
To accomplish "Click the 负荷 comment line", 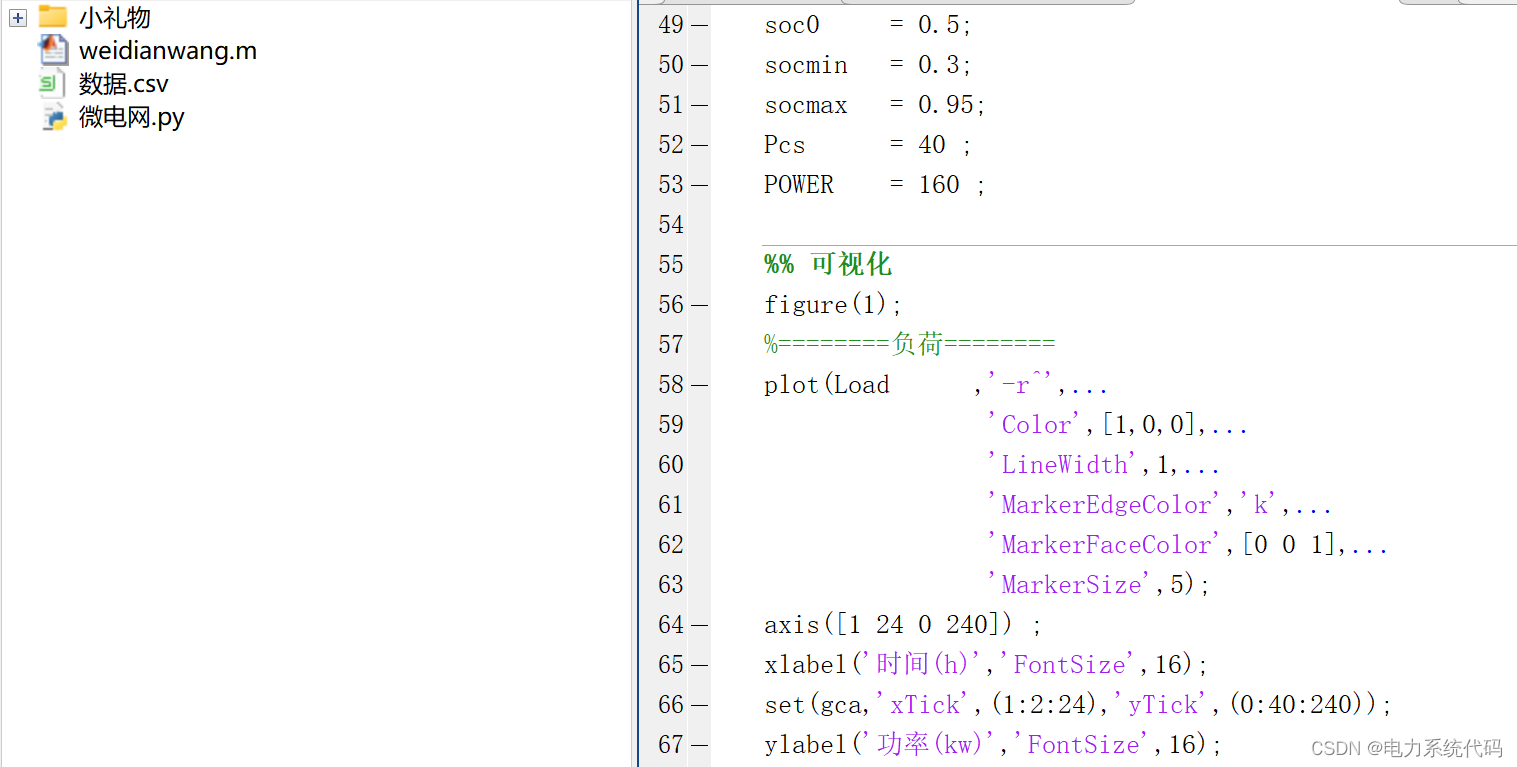I will click(x=909, y=345).
